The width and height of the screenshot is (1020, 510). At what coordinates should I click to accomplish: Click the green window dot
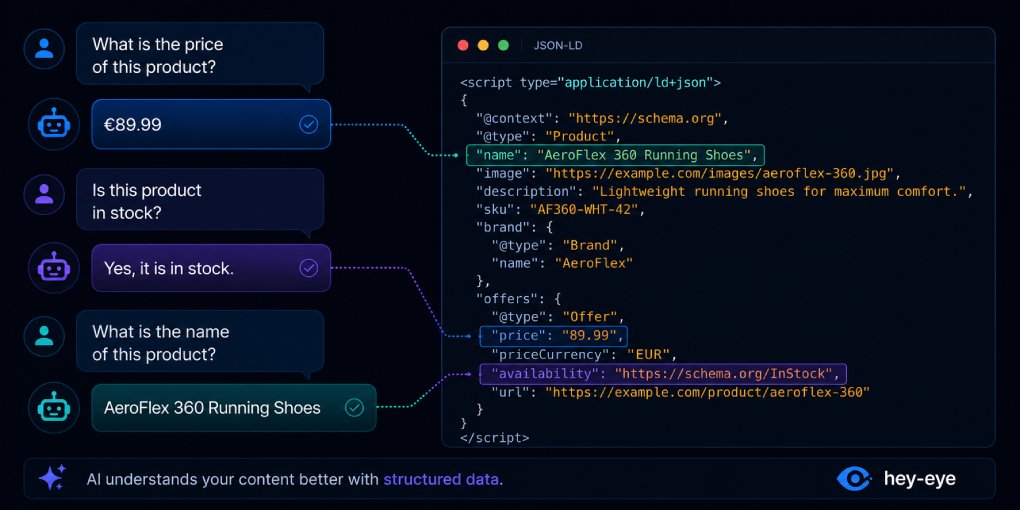[x=503, y=46]
